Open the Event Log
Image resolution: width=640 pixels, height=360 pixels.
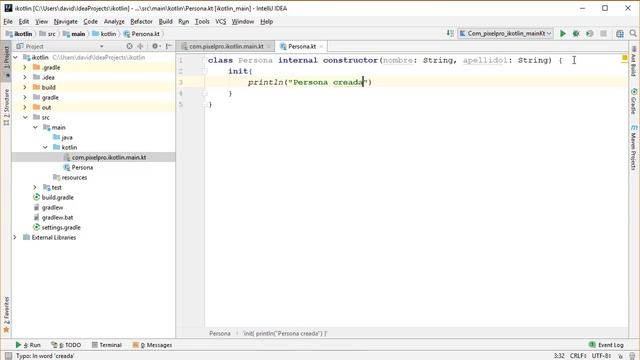606,345
